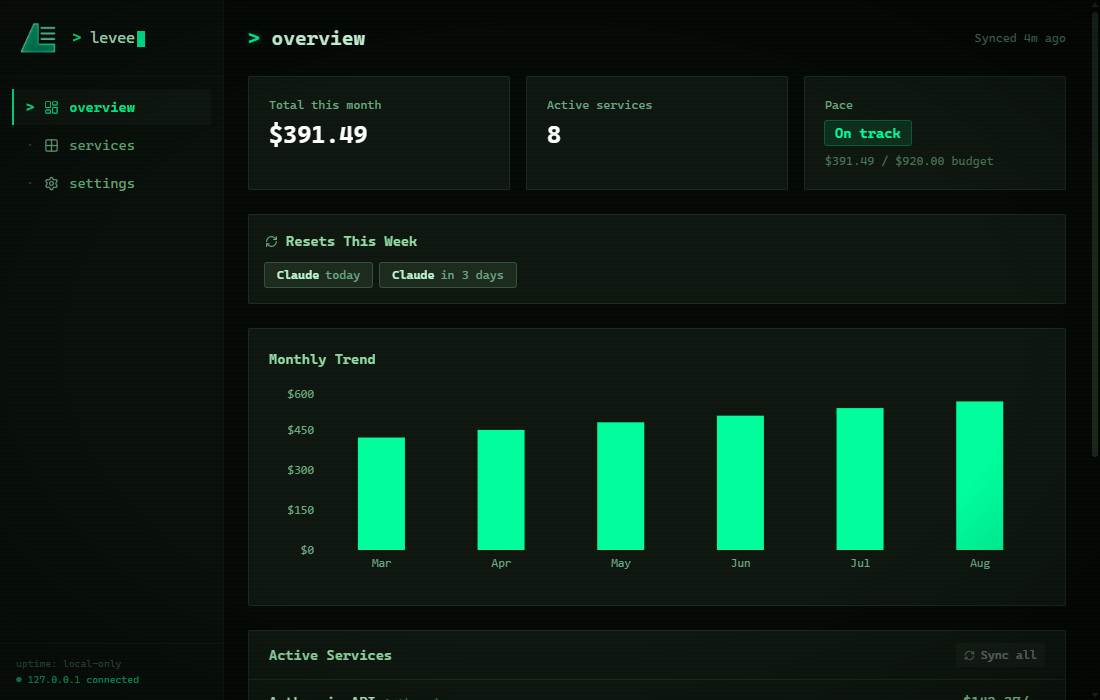Viewport: 1100px width, 700px height.
Task: Click the $0 axis label
Action: [x=307, y=550]
